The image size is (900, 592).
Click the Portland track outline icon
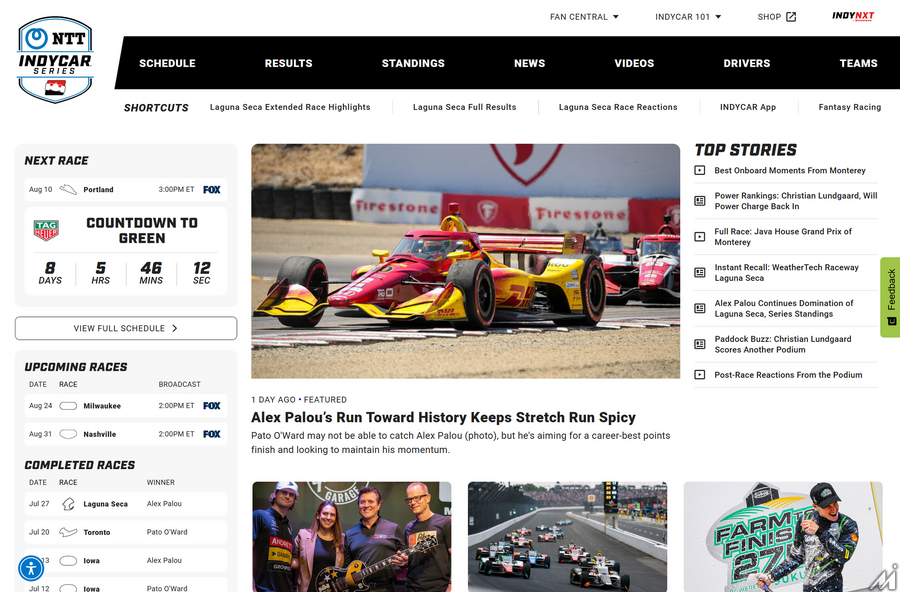point(68,189)
